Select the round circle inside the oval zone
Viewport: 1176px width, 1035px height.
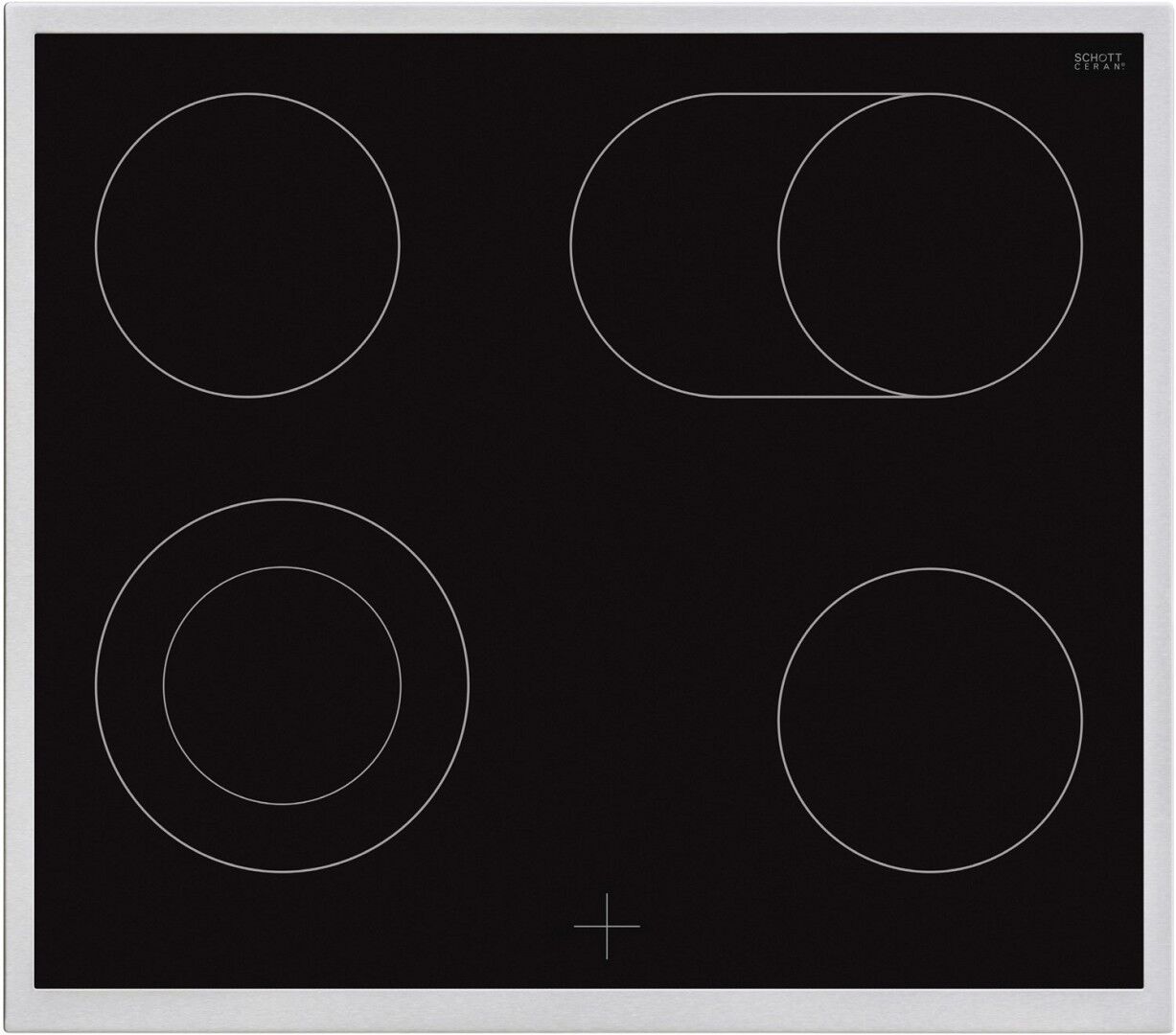pos(930,245)
